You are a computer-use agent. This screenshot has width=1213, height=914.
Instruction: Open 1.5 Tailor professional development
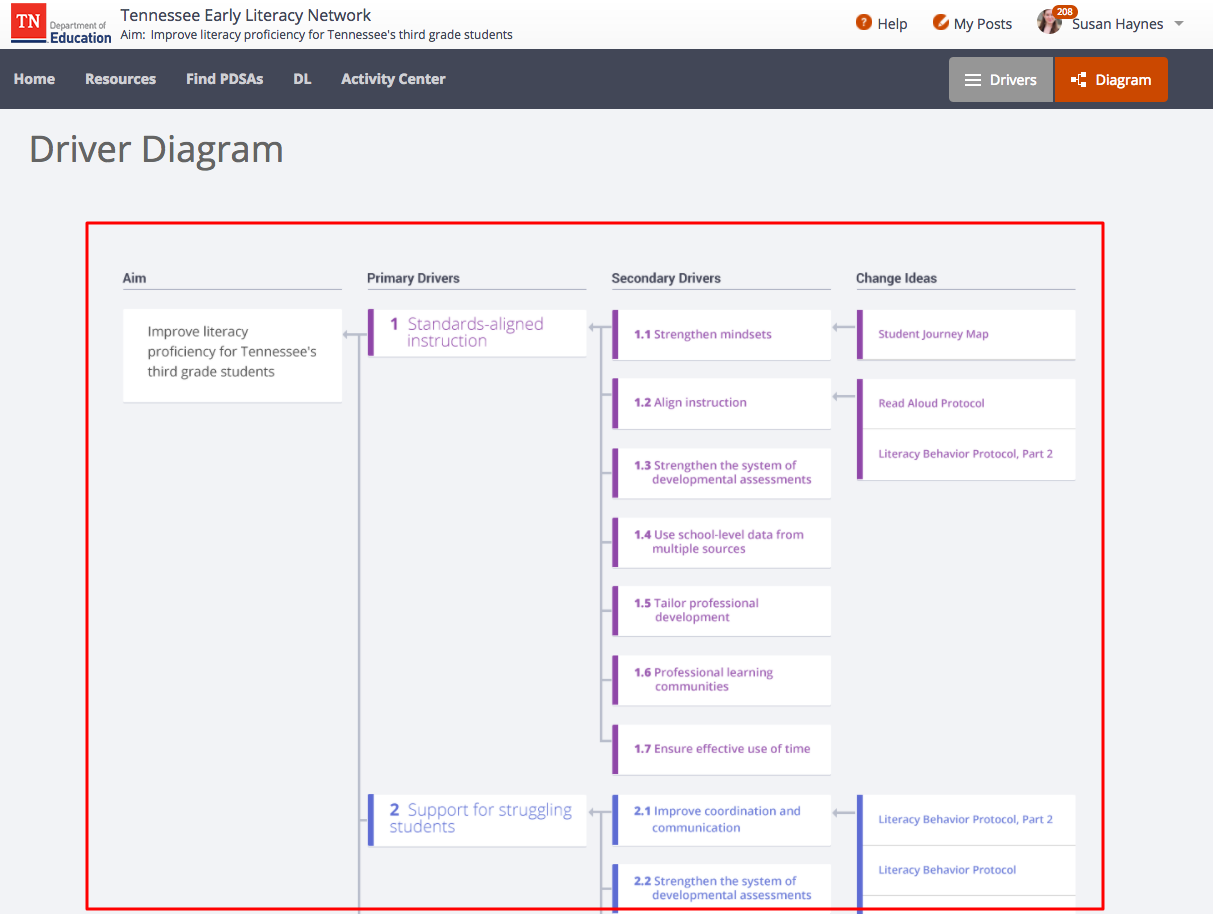[x=721, y=610]
